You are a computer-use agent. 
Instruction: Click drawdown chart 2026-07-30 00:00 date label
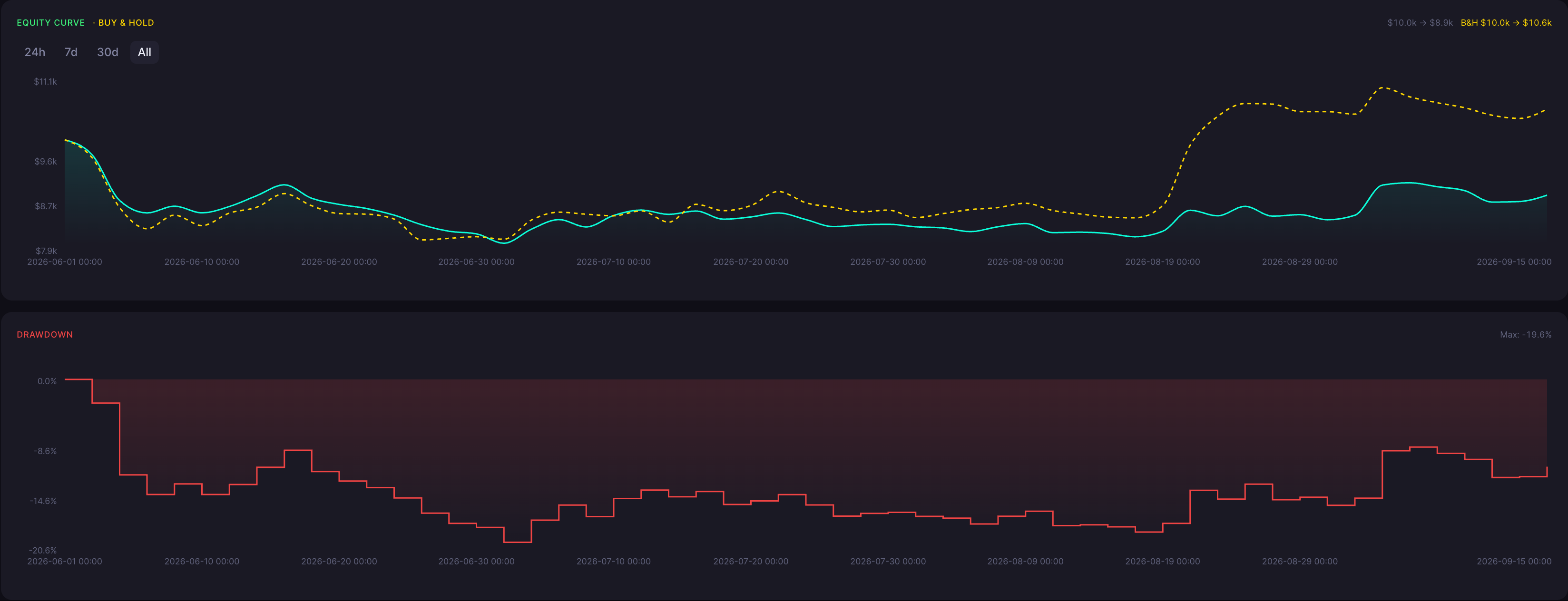[888, 562]
